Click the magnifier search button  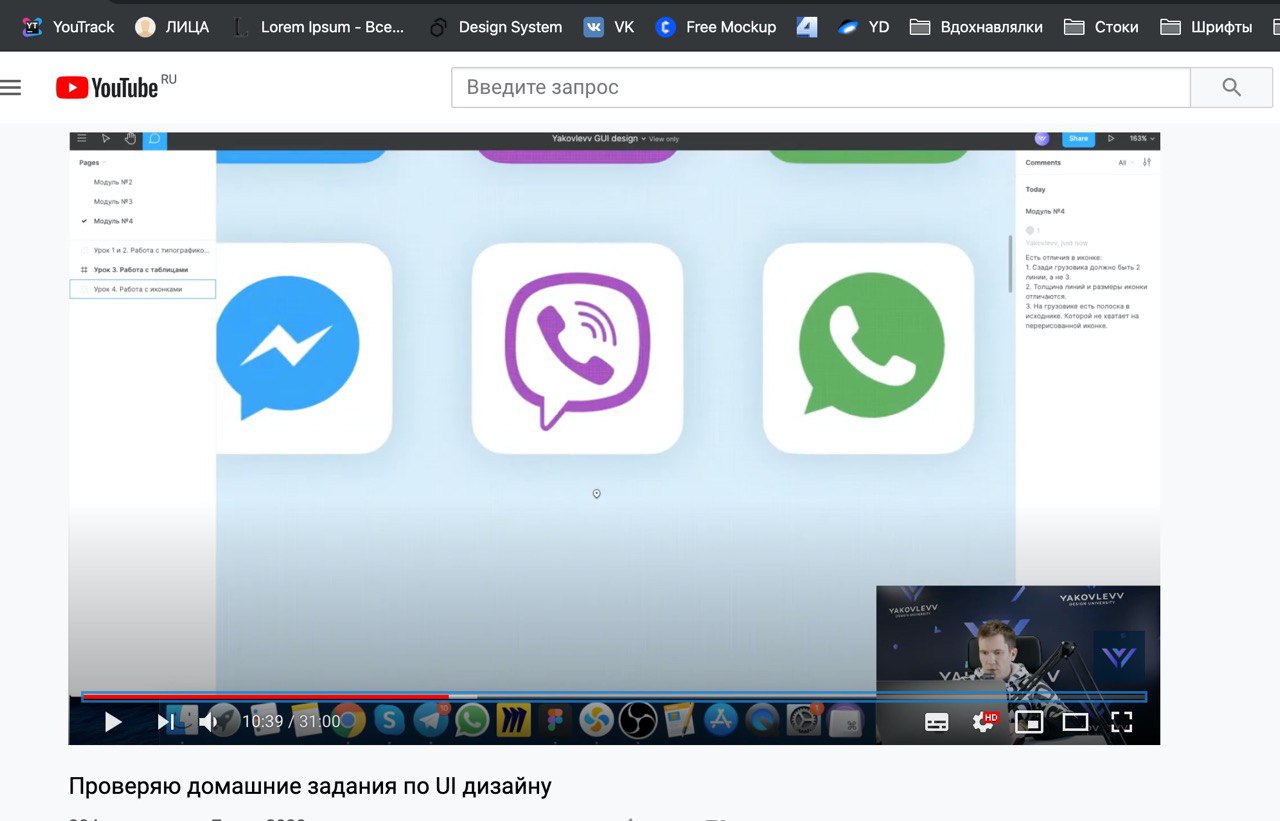(x=1231, y=87)
